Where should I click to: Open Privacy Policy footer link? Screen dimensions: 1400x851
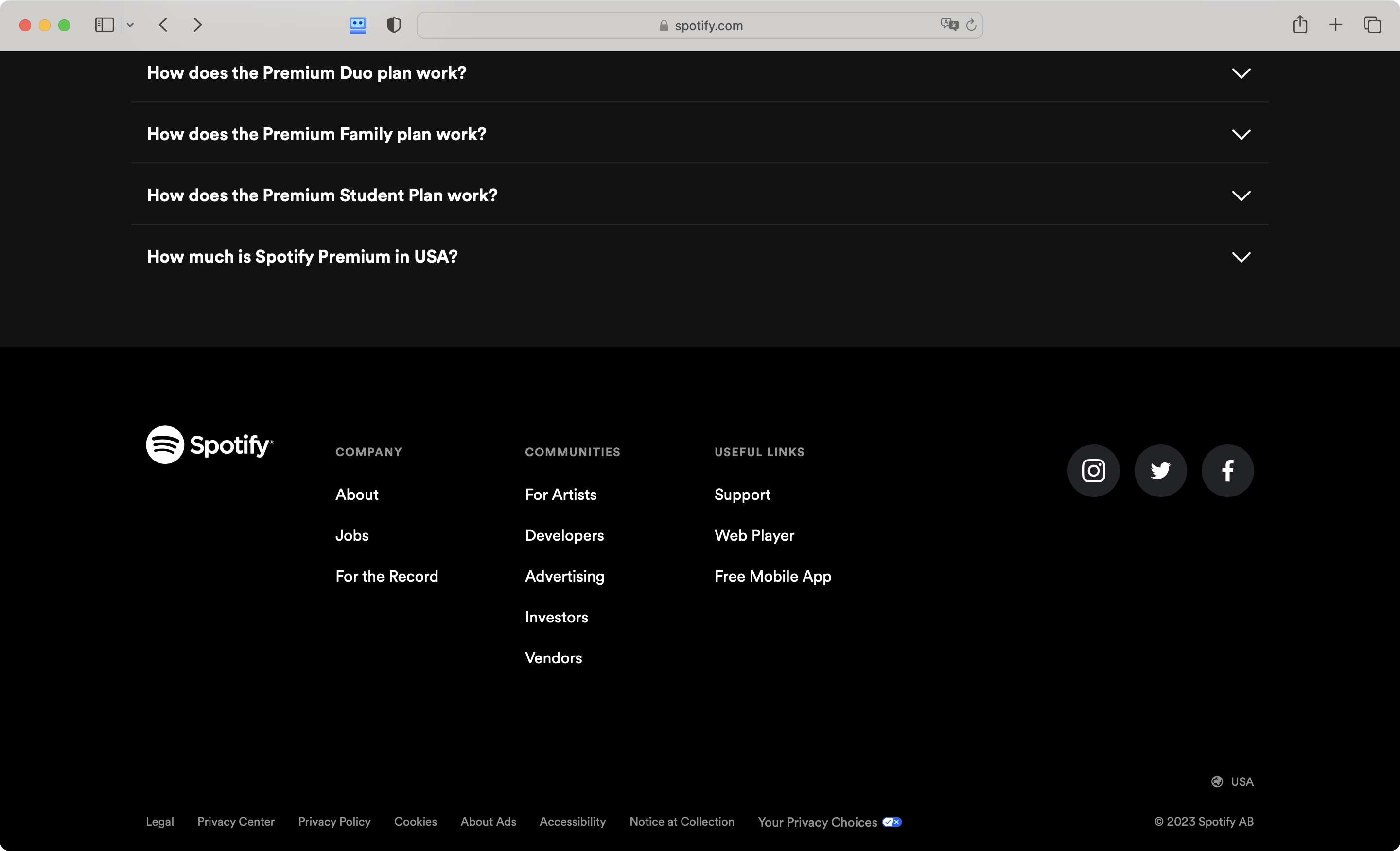click(x=334, y=822)
